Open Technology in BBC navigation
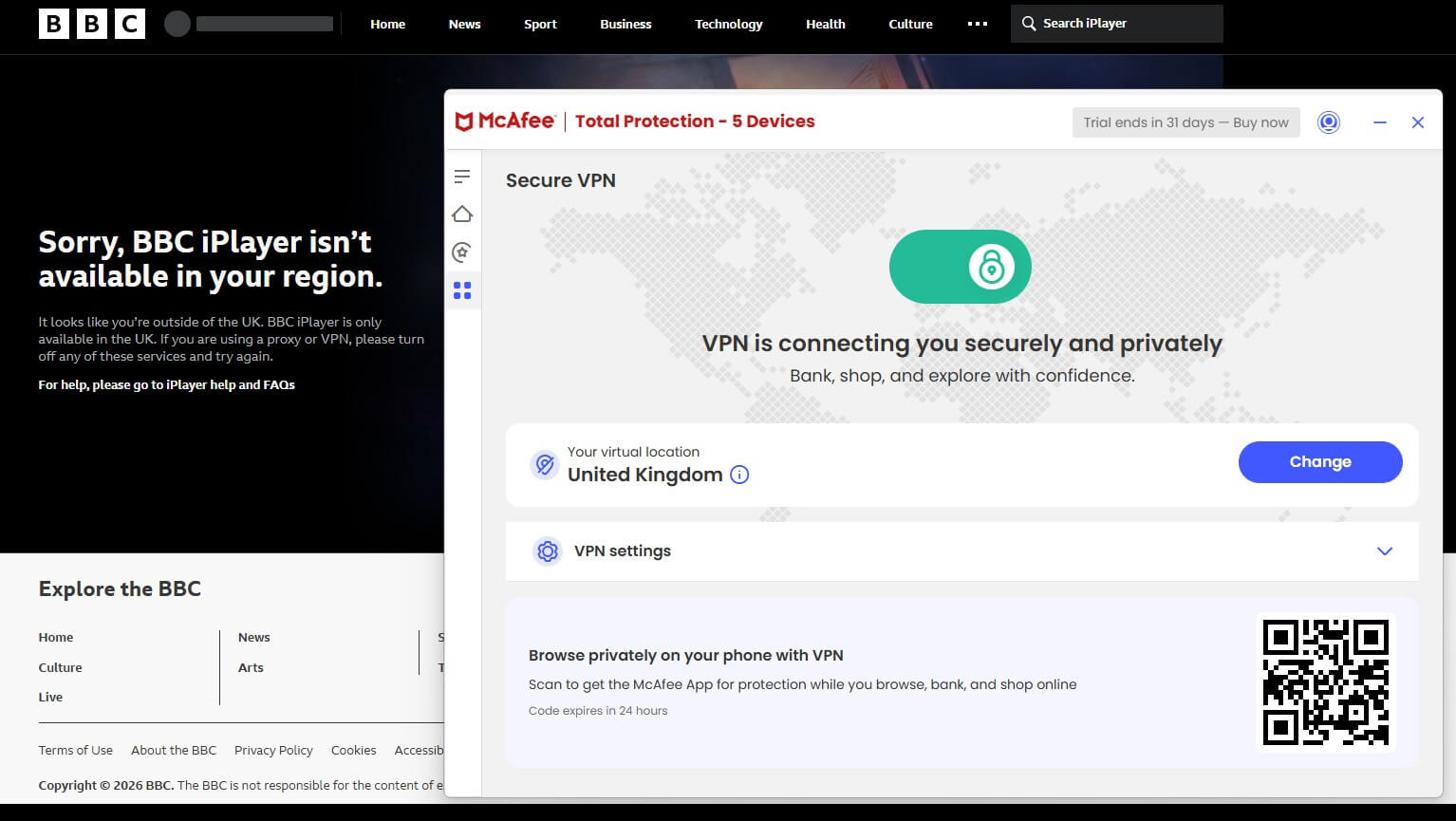Viewport: 1456px width, 821px height. 729,24
